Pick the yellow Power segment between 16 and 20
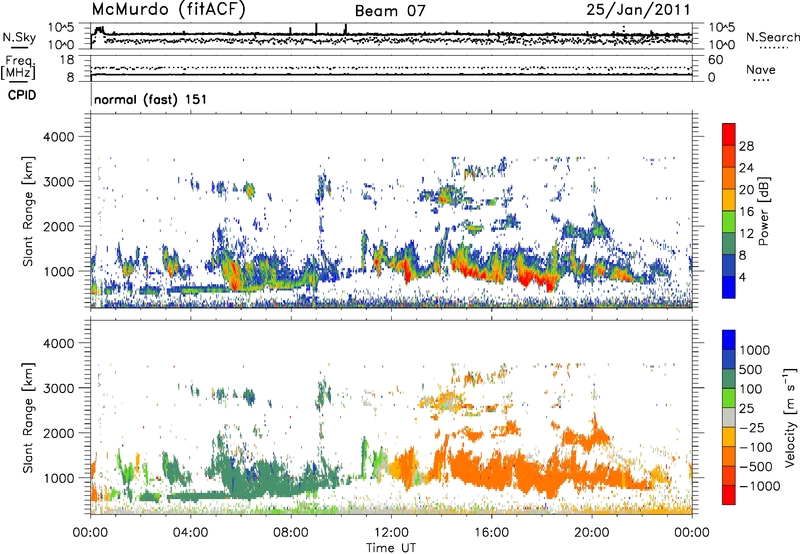The height and width of the screenshot is (554, 800). pyautogui.click(x=729, y=199)
